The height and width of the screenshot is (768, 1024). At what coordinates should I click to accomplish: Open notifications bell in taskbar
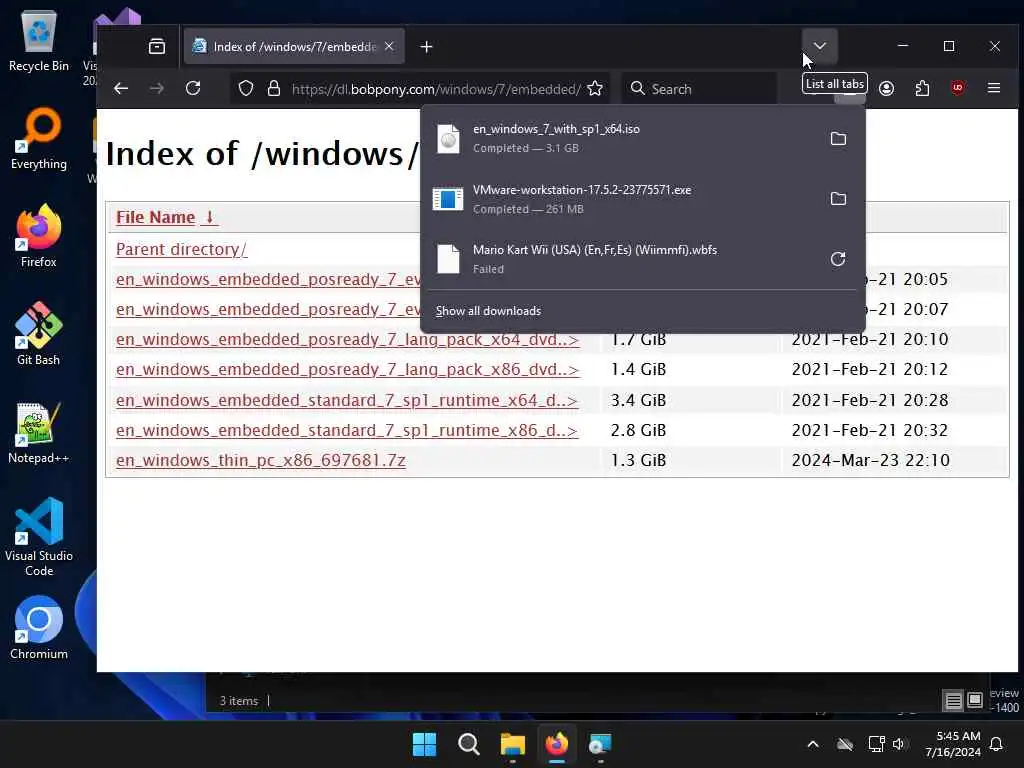[x=997, y=744]
